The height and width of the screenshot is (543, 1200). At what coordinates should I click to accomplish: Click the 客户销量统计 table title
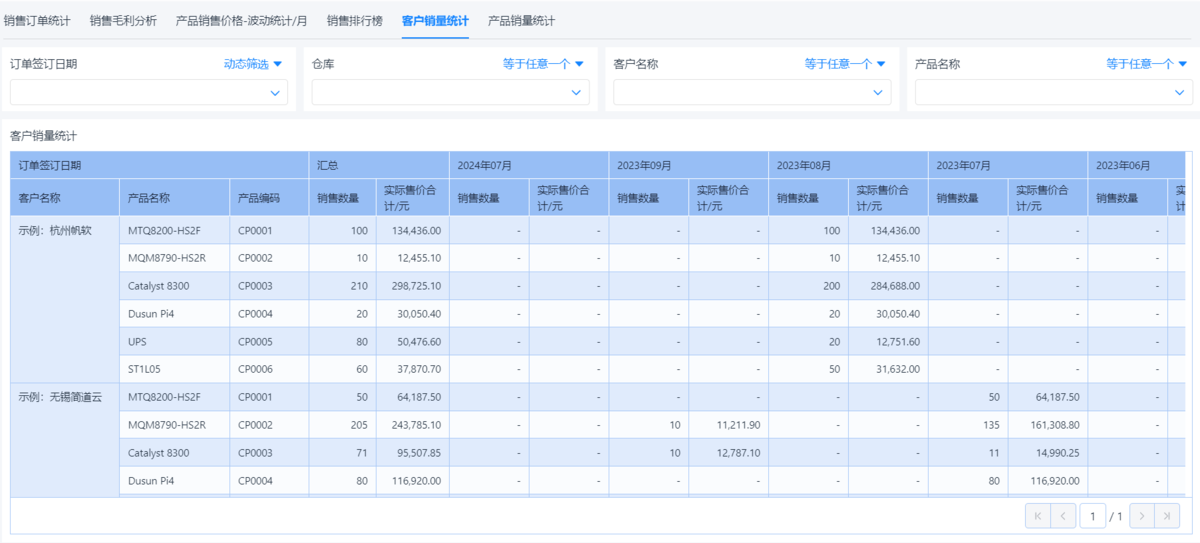click(43, 135)
